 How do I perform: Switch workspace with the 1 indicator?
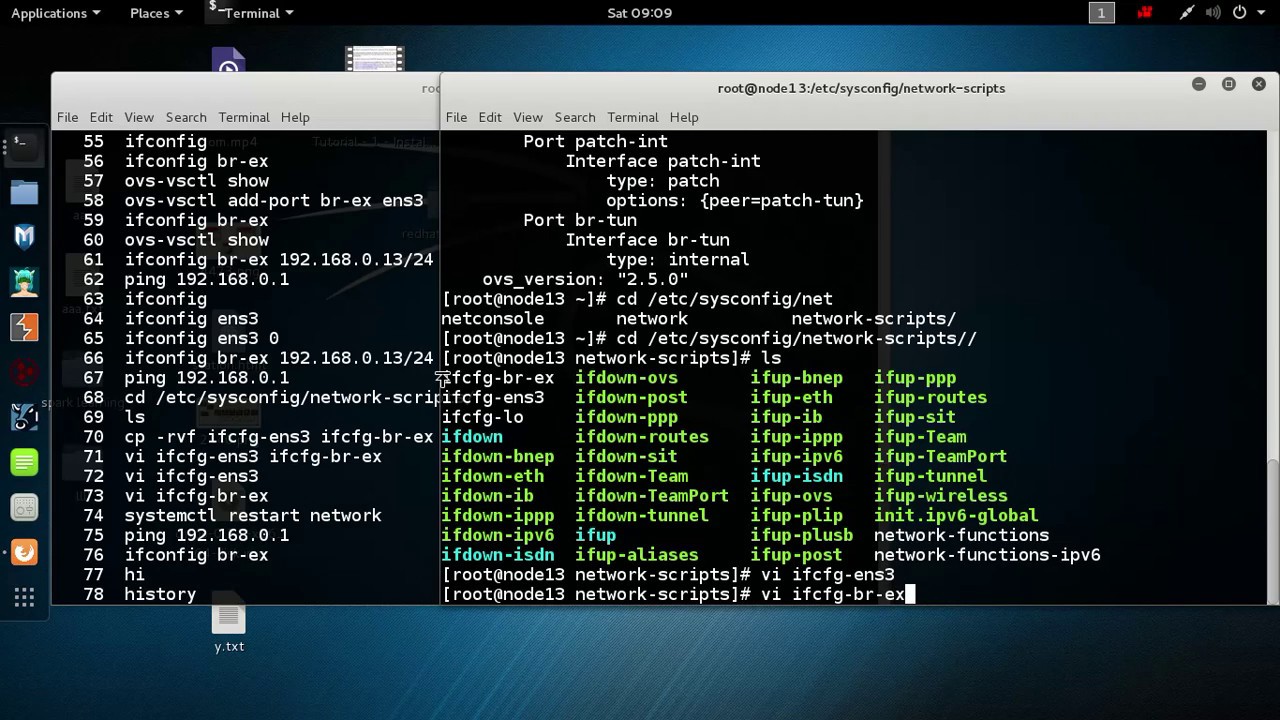click(1101, 13)
